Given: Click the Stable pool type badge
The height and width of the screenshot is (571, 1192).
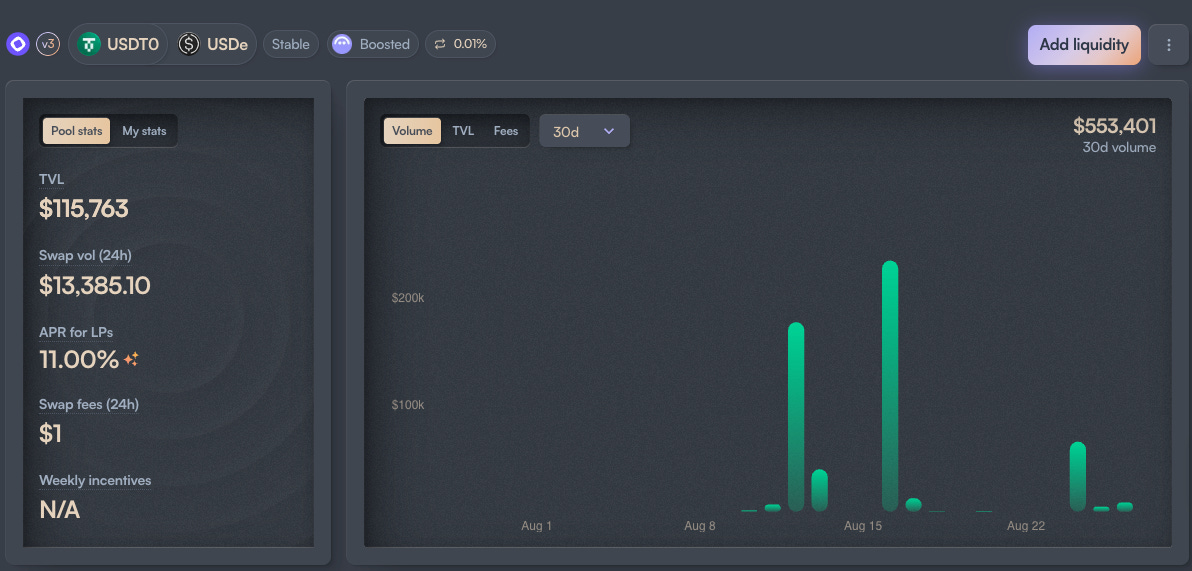Looking at the screenshot, I should point(290,44).
